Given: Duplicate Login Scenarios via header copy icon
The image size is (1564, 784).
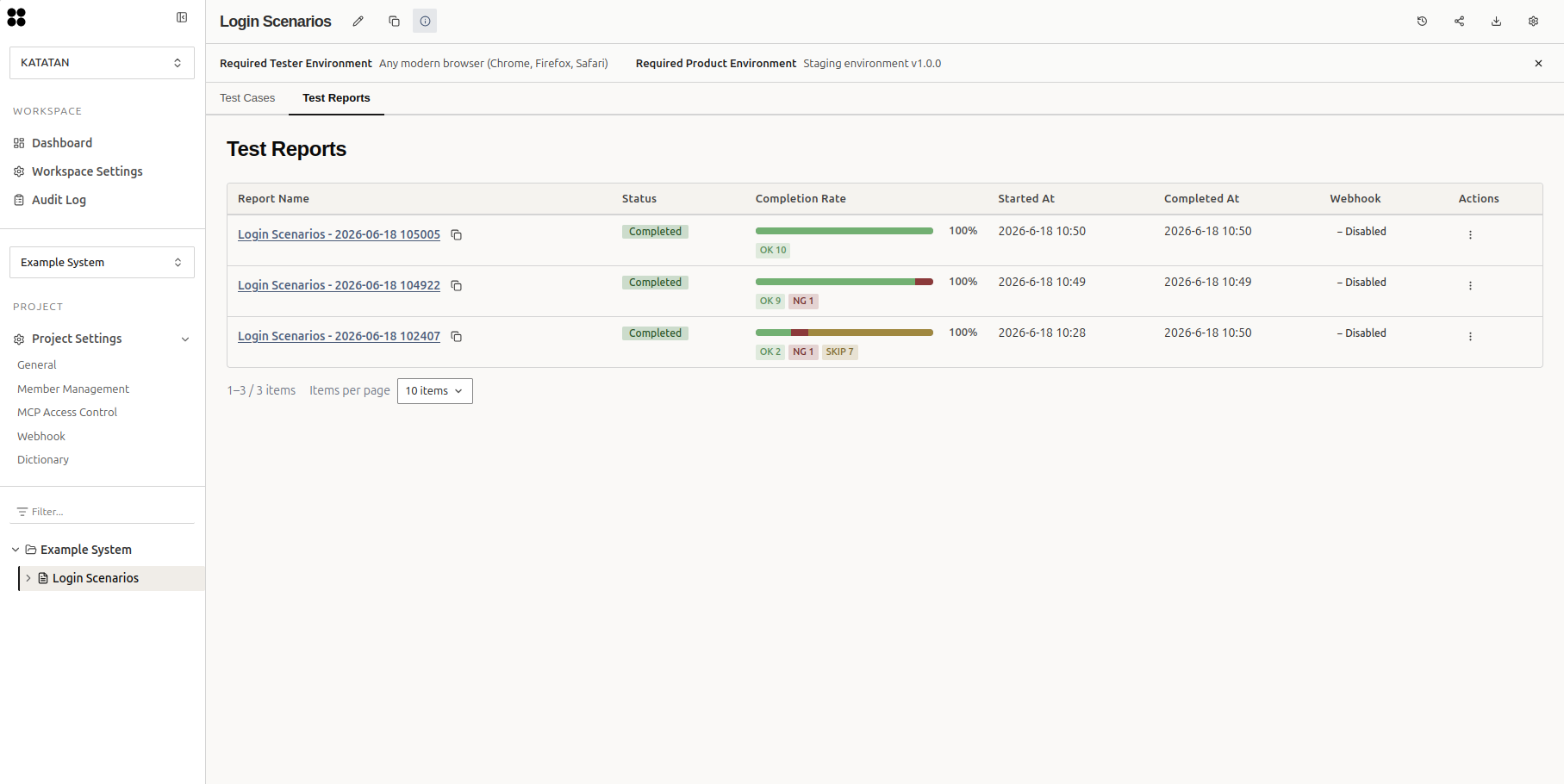Looking at the screenshot, I should coord(394,21).
